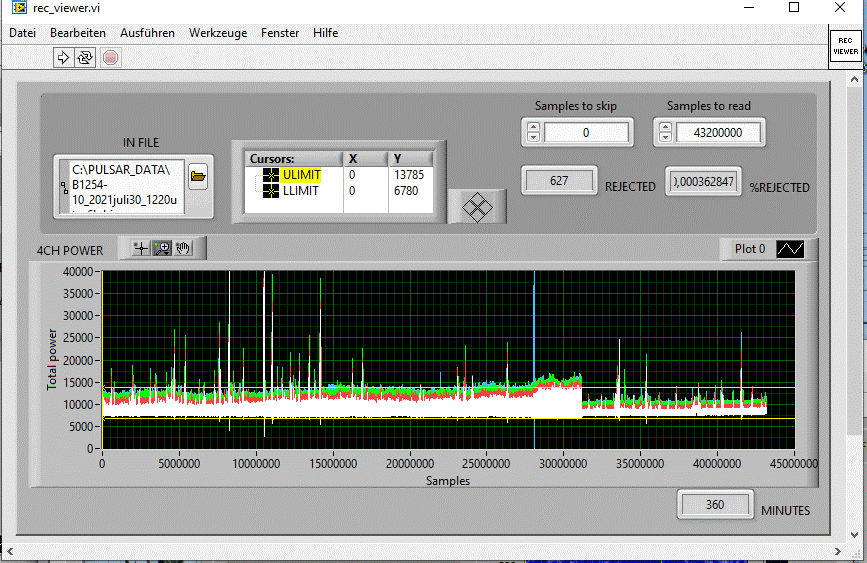Click the vertical scrollbar up arrow
867x563 pixels.
[x=854, y=79]
